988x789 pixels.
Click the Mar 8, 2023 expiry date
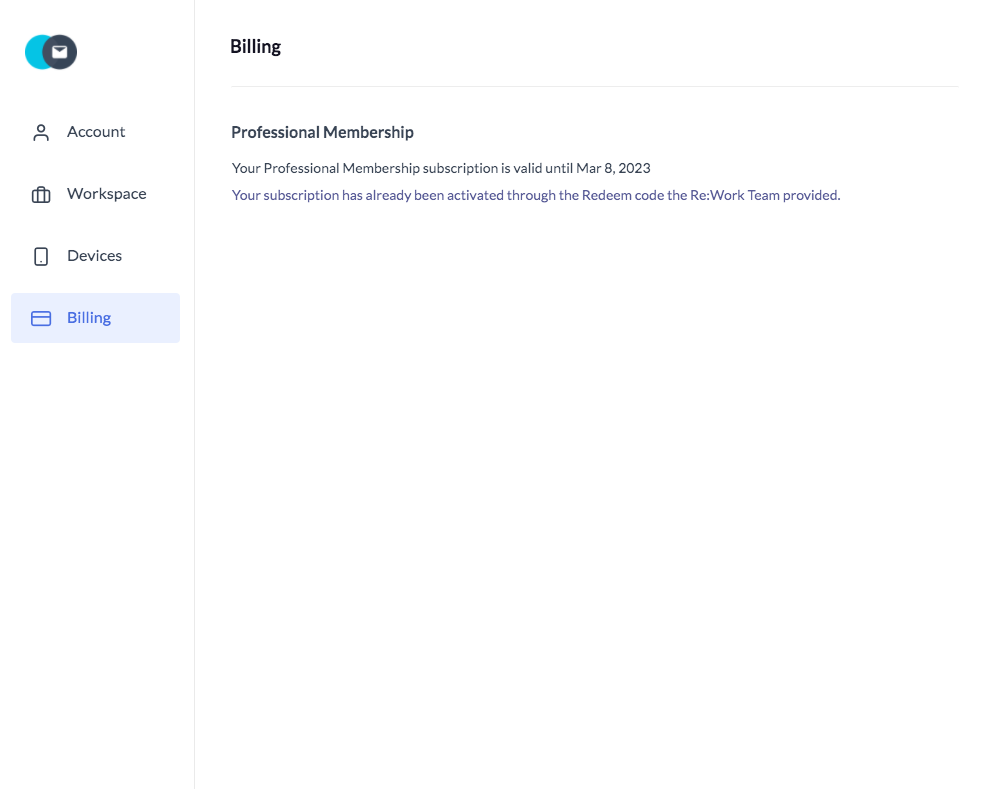[613, 168]
